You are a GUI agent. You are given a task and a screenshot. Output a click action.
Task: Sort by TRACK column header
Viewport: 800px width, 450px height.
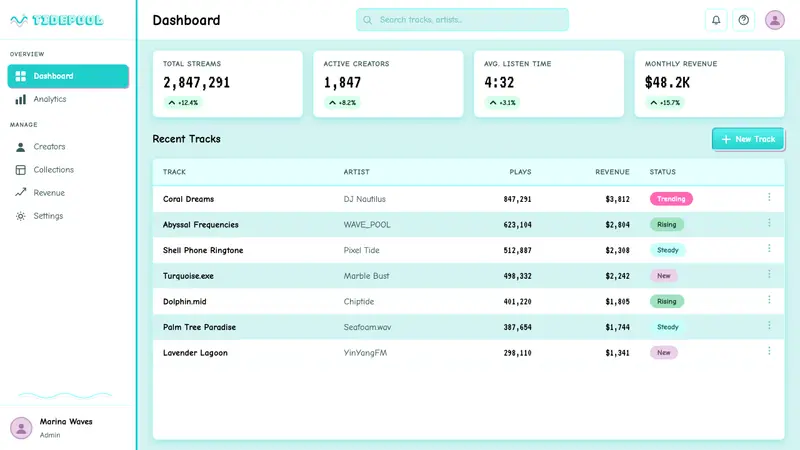[x=174, y=172]
